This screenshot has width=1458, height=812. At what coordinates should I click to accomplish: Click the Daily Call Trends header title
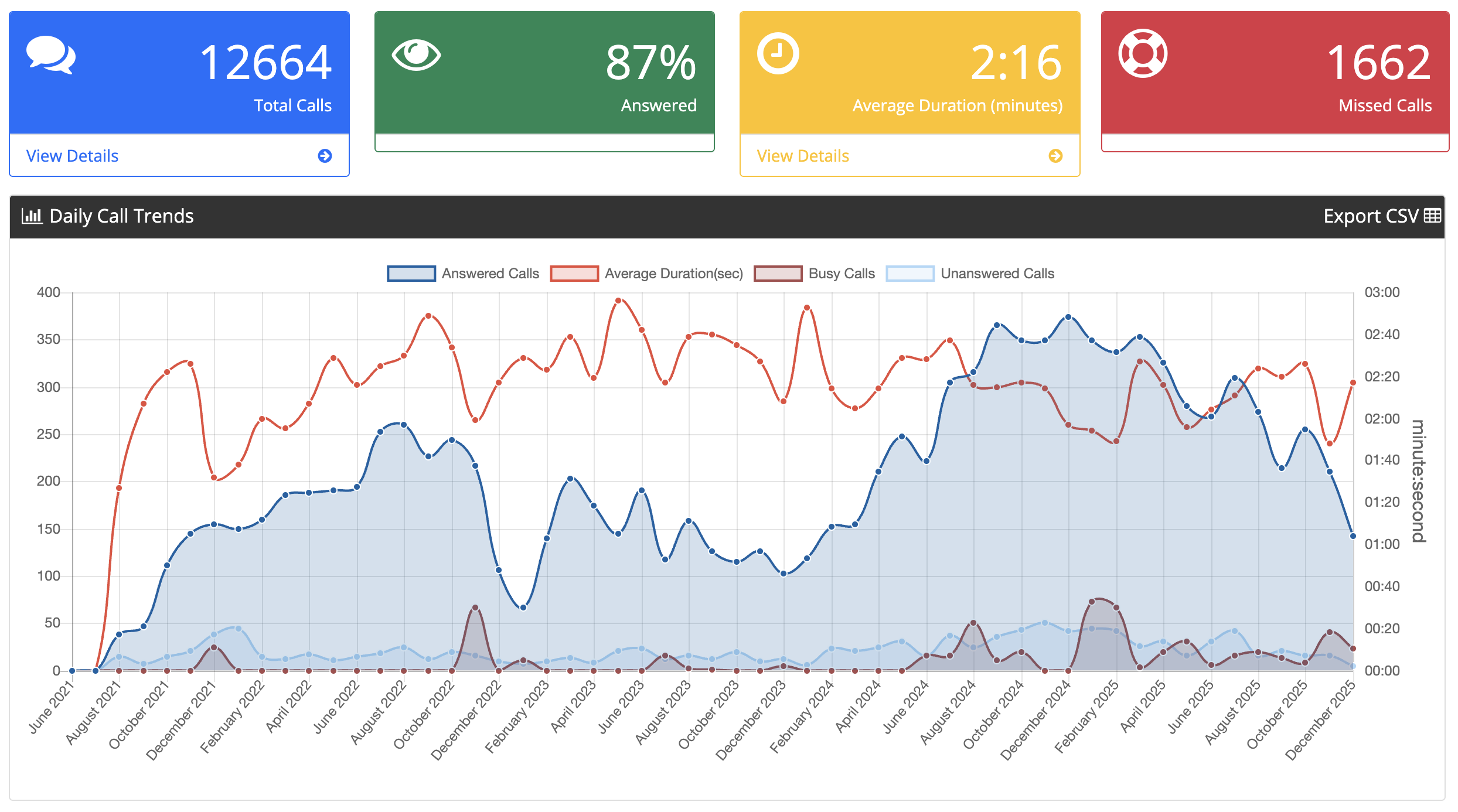click(121, 216)
